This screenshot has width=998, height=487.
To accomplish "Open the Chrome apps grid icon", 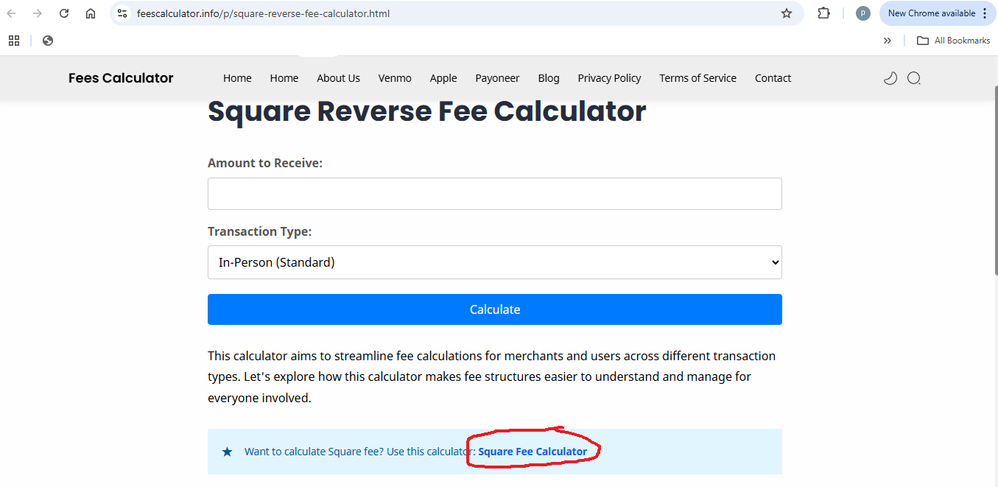I will (x=14, y=40).
